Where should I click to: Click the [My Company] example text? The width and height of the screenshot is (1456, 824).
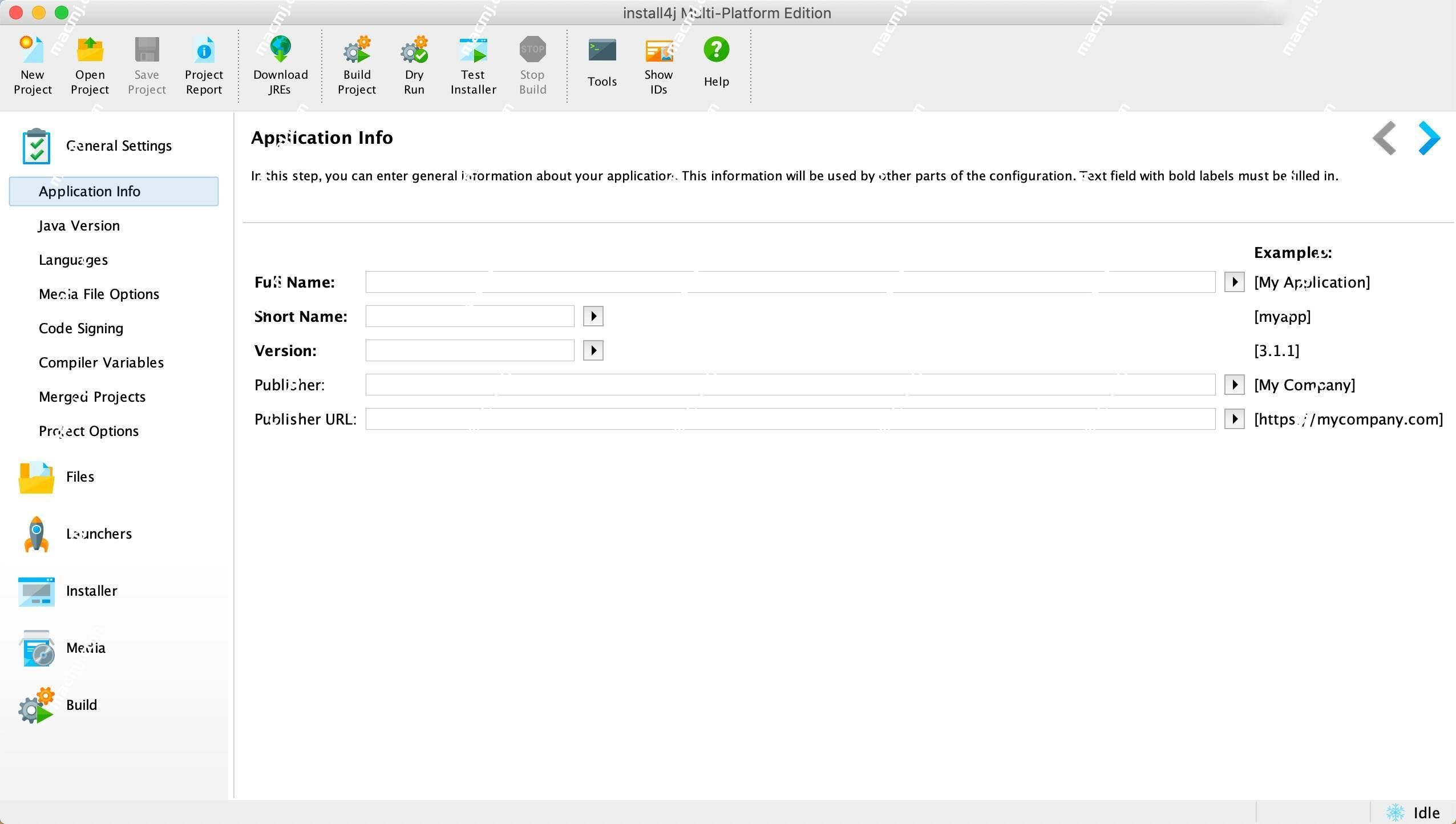1304,385
